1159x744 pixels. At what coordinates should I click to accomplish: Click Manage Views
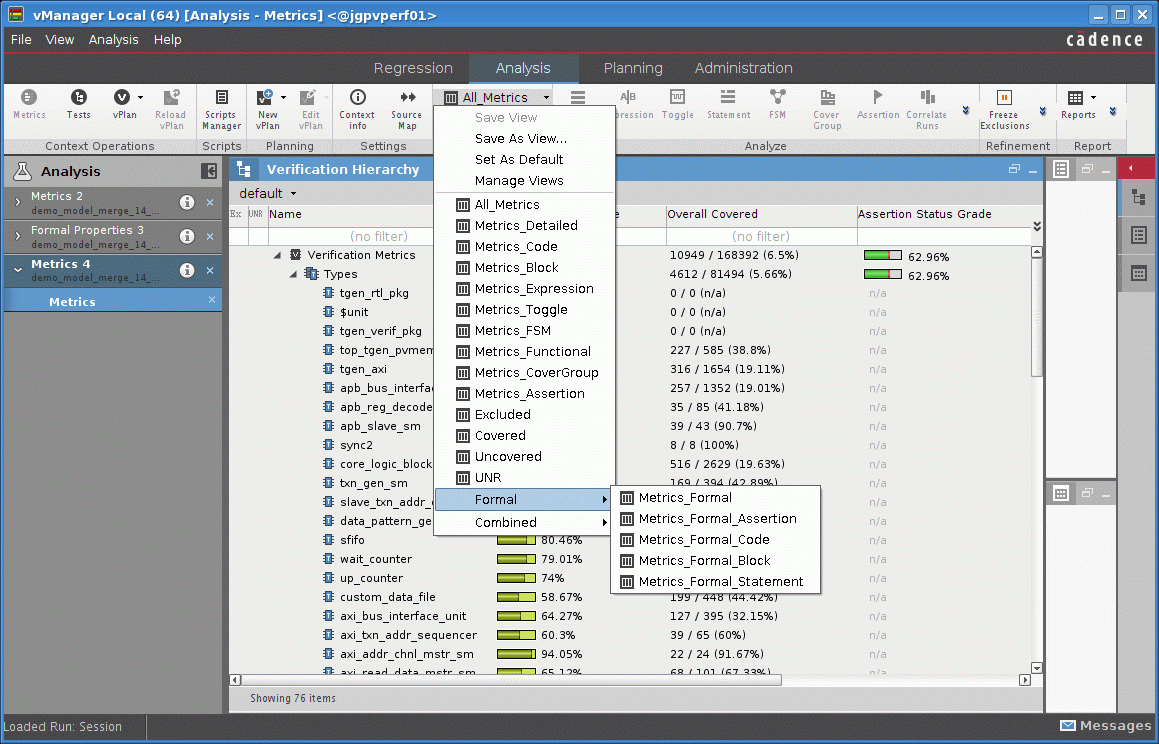[519, 180]
